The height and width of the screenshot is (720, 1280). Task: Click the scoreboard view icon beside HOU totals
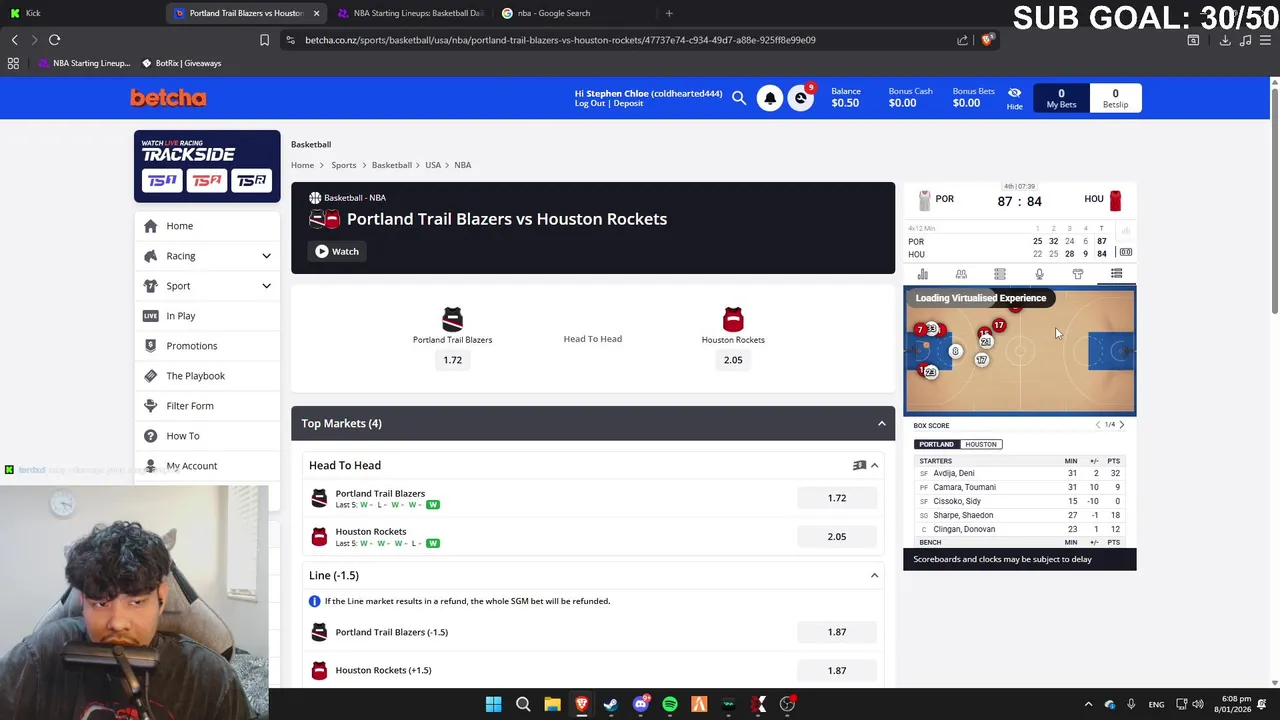[x=1125, y=253]
